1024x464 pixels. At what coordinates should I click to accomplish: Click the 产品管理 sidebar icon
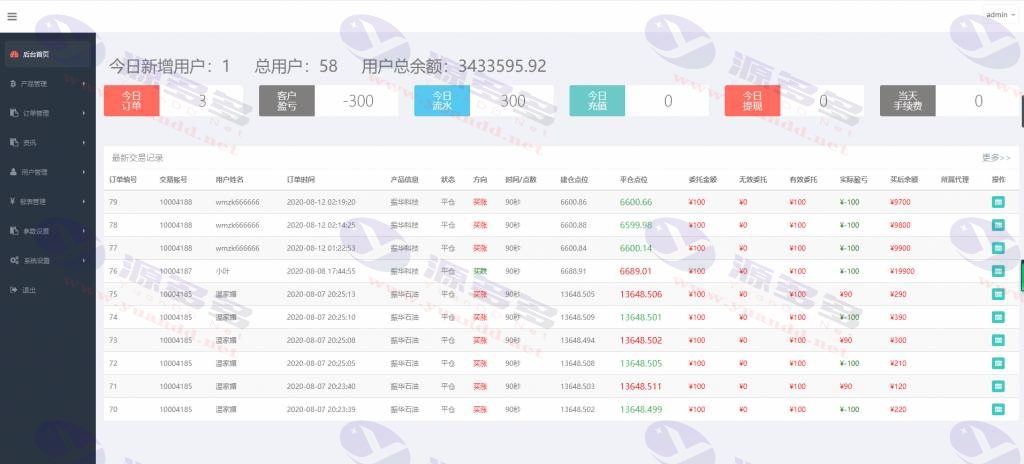pyautogui.click(x=14, y=84)
